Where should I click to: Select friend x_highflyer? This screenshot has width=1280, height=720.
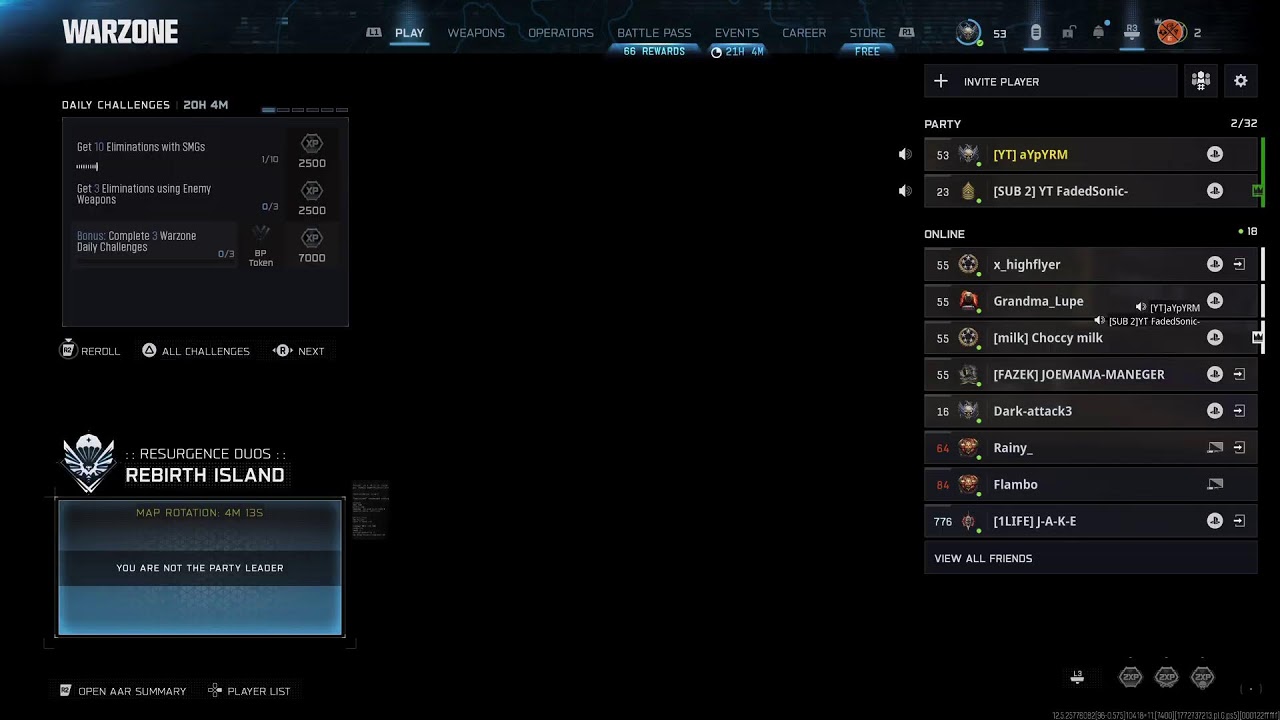tap(1091, 264)
